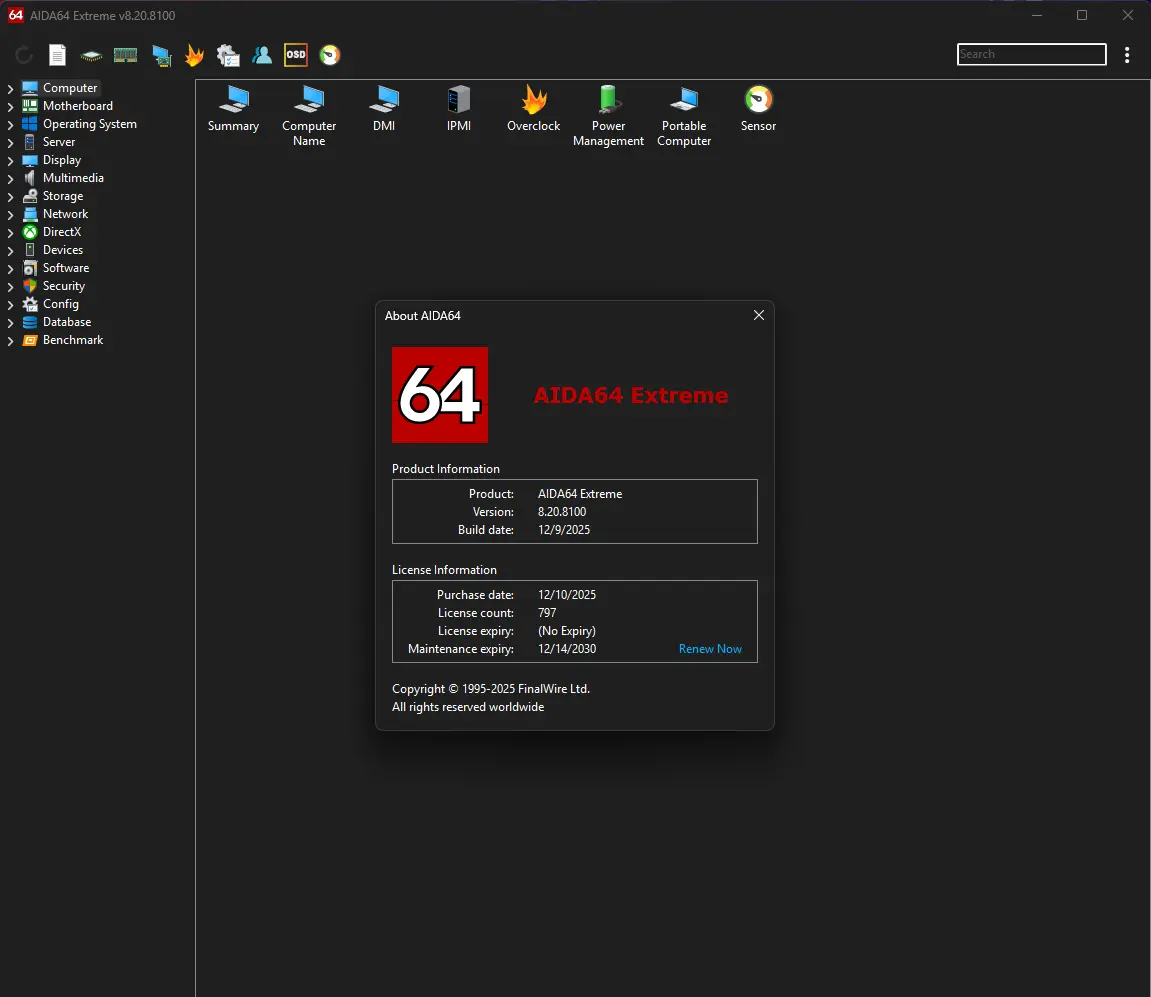Expand the Operating System tree node
1151x997 pixels.
click(10, 124)
